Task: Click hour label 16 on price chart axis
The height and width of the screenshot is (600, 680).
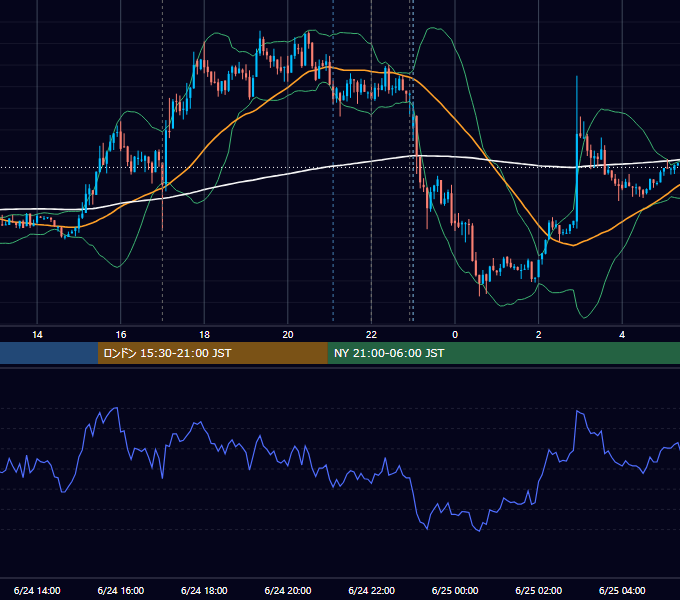Action: 121,334
